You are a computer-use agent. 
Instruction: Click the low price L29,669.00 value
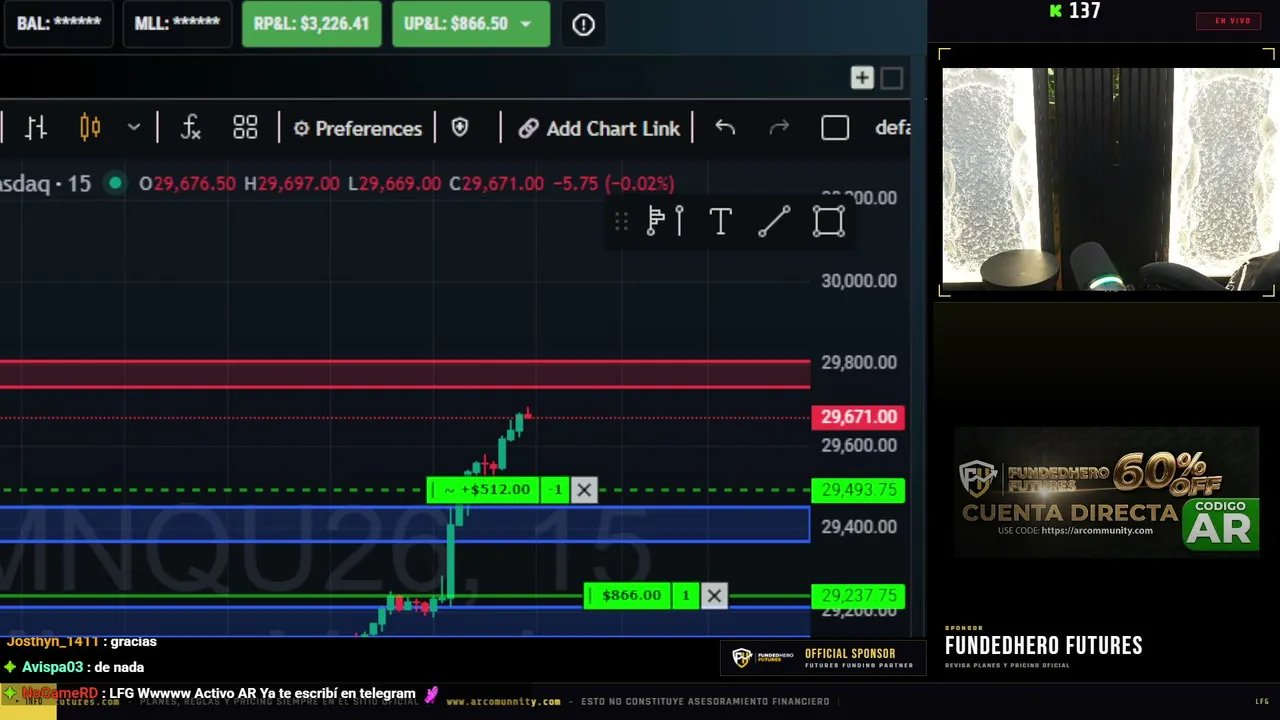[394, 184]
